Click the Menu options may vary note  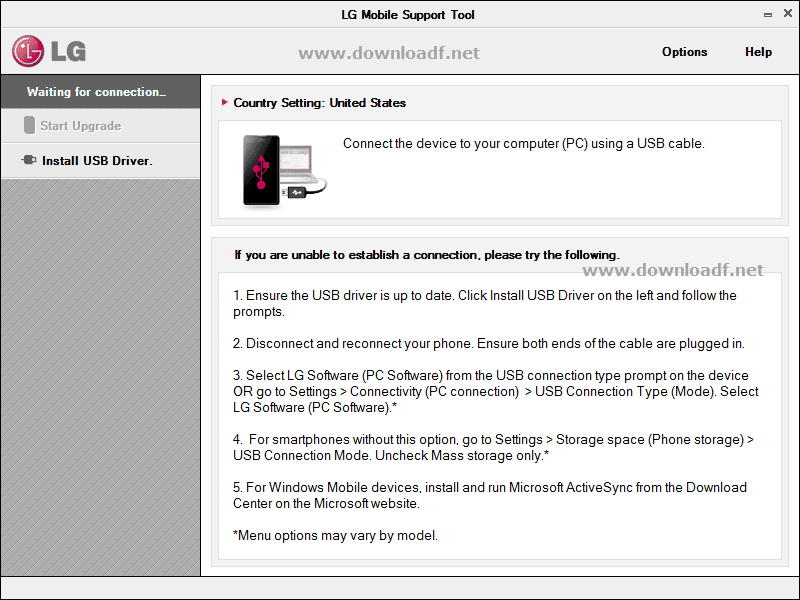[x=335, y=536]
